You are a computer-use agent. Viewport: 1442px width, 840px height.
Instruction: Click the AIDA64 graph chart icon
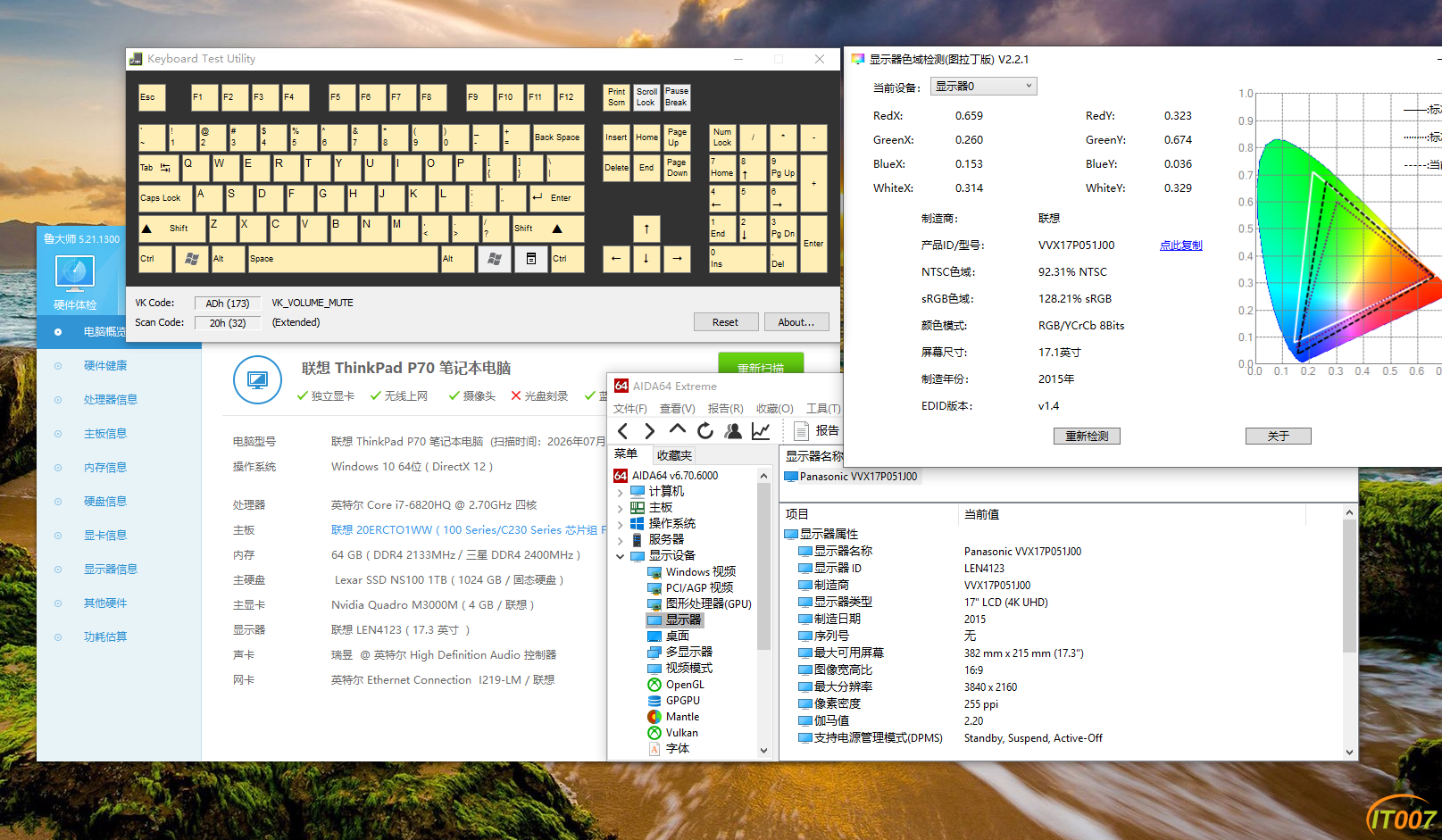(761, 431)
